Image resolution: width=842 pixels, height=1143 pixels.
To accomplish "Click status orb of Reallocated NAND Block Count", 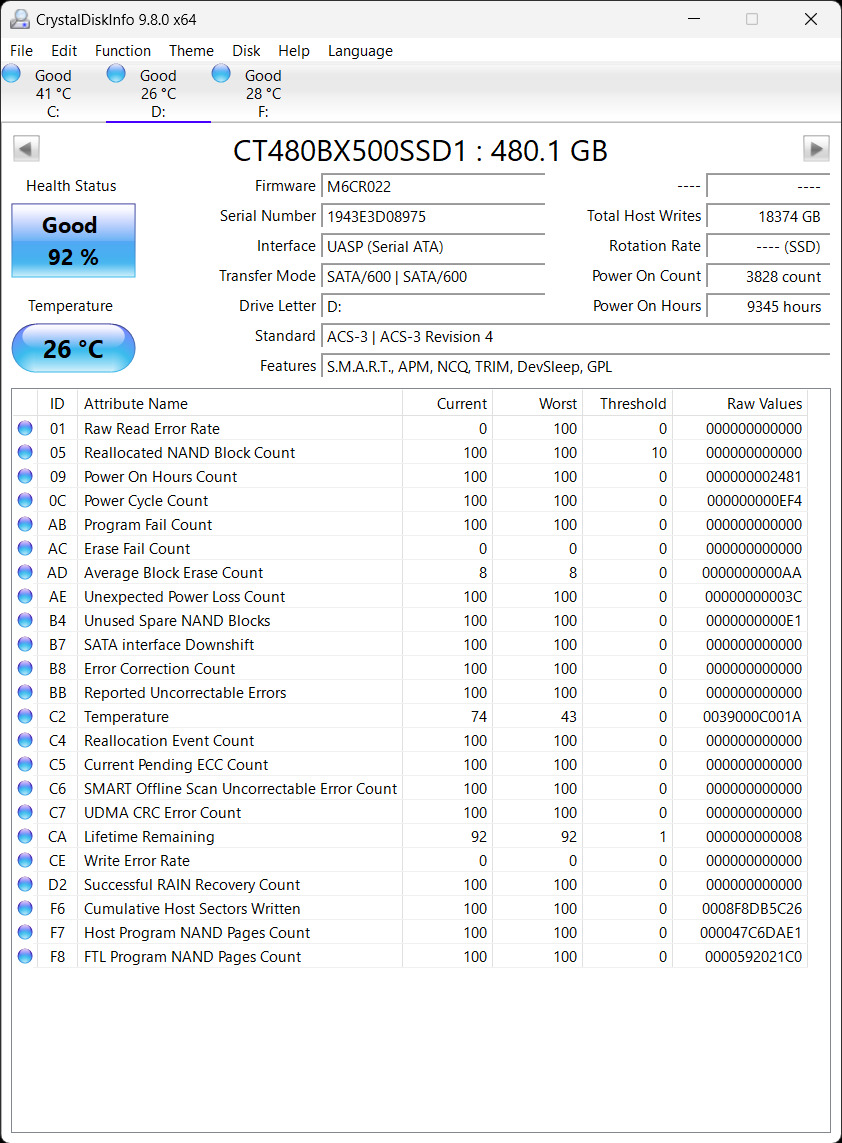I will click(x=26, y=453).
